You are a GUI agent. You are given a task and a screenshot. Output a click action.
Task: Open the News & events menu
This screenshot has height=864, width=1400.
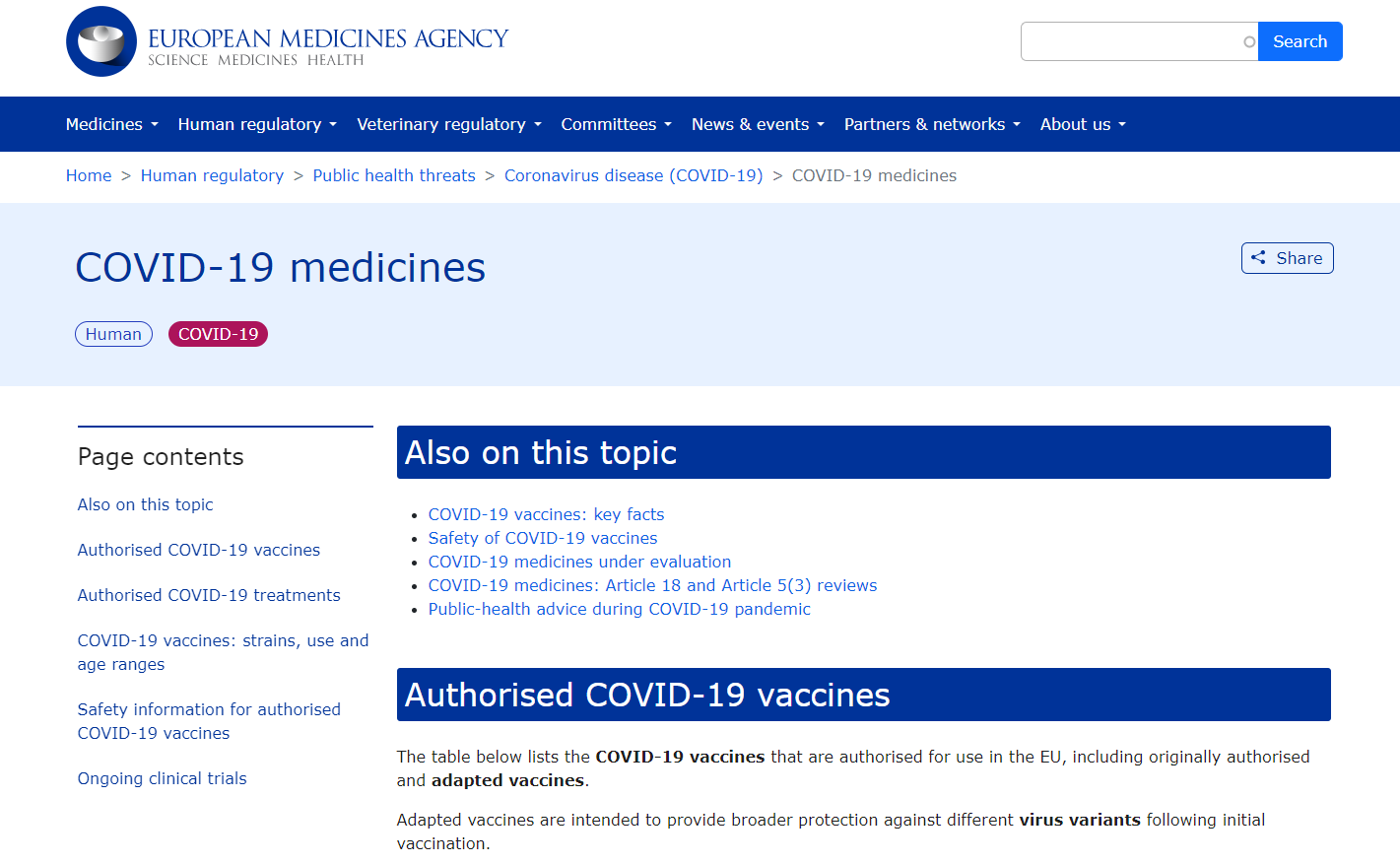[x=758, y=124]
